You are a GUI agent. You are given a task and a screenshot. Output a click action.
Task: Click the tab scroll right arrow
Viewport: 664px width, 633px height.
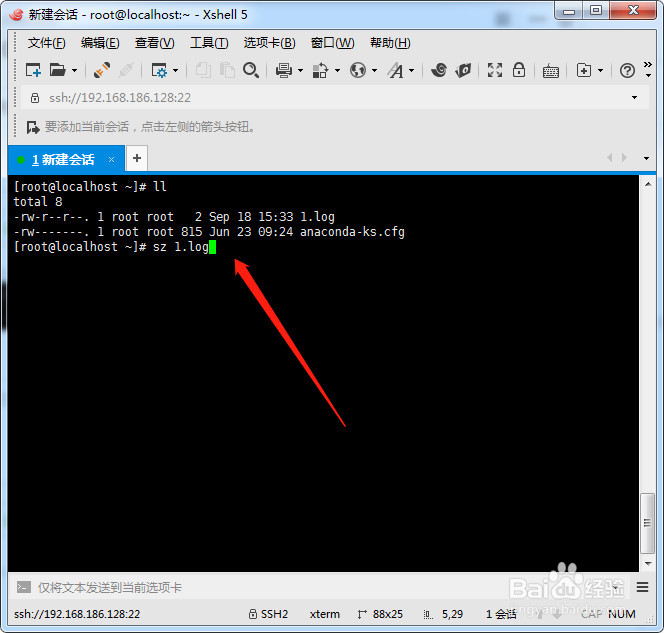click(x=624, y=158)
